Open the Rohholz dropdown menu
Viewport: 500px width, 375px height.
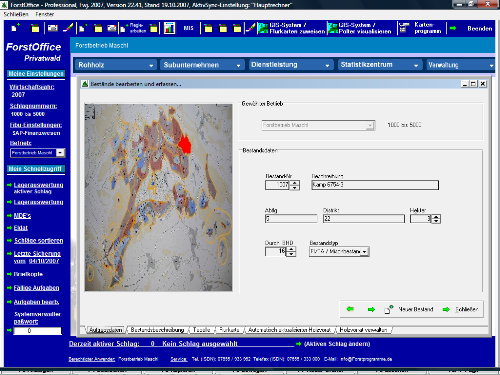116,65
